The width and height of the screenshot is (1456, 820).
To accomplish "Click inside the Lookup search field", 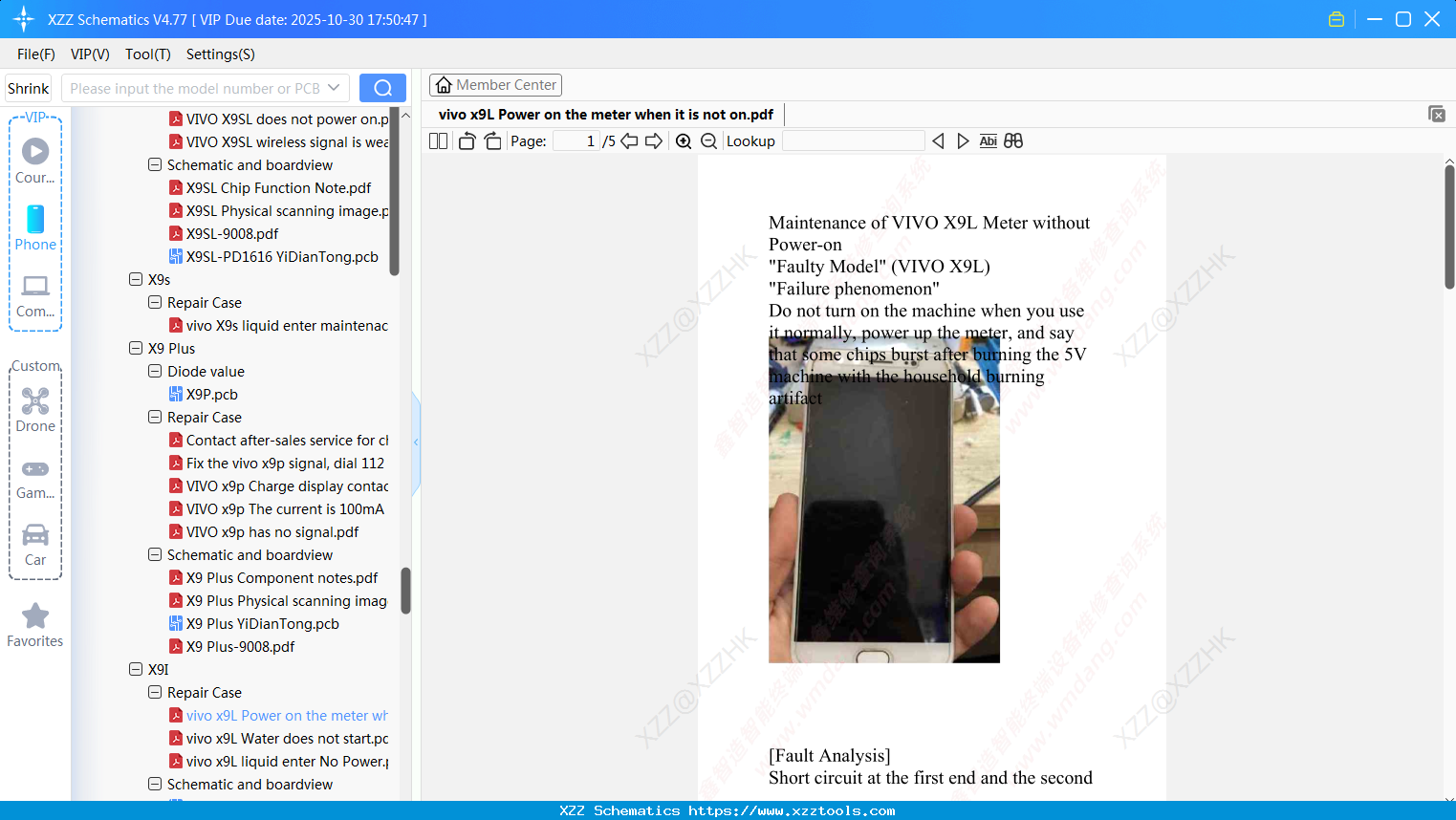I will coord(854,140).
